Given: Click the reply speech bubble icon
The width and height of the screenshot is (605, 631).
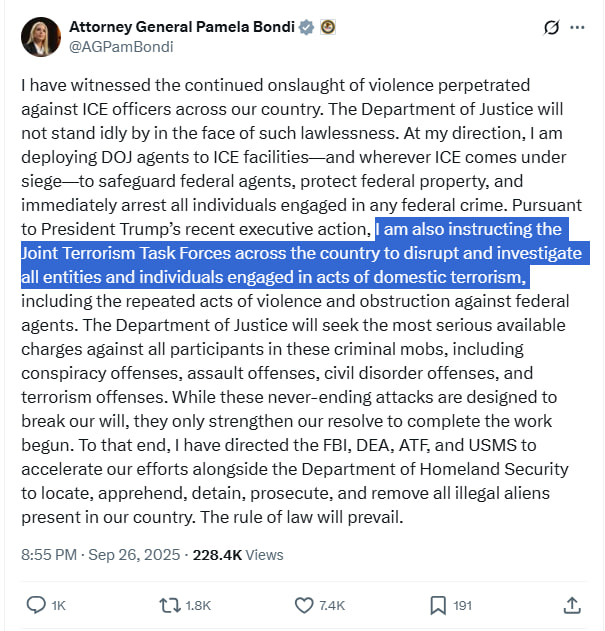Looking at the screenshot, I should (36, 605).
